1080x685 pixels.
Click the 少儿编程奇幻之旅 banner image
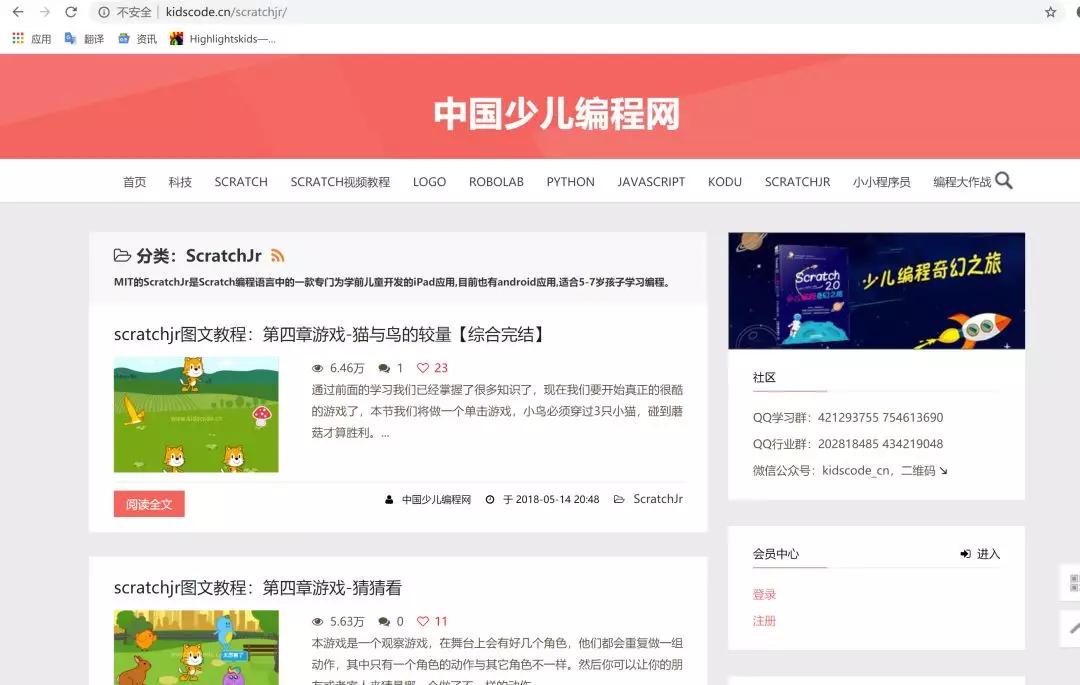[875, 290]
